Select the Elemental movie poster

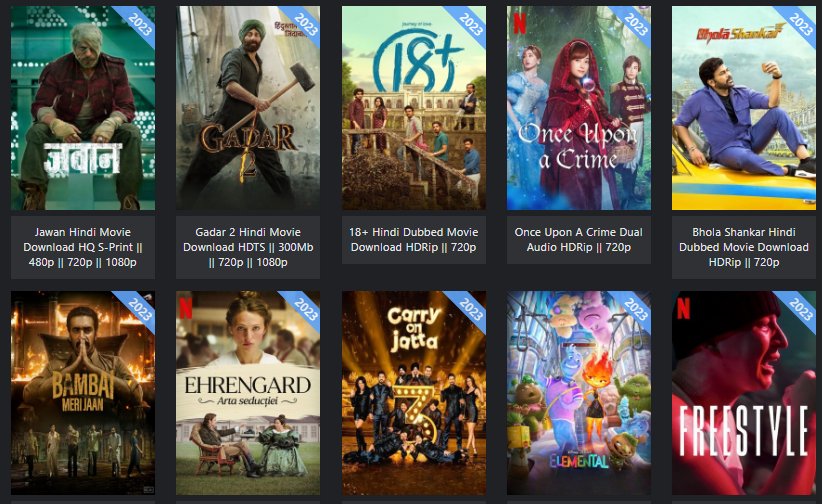(579, 393)
